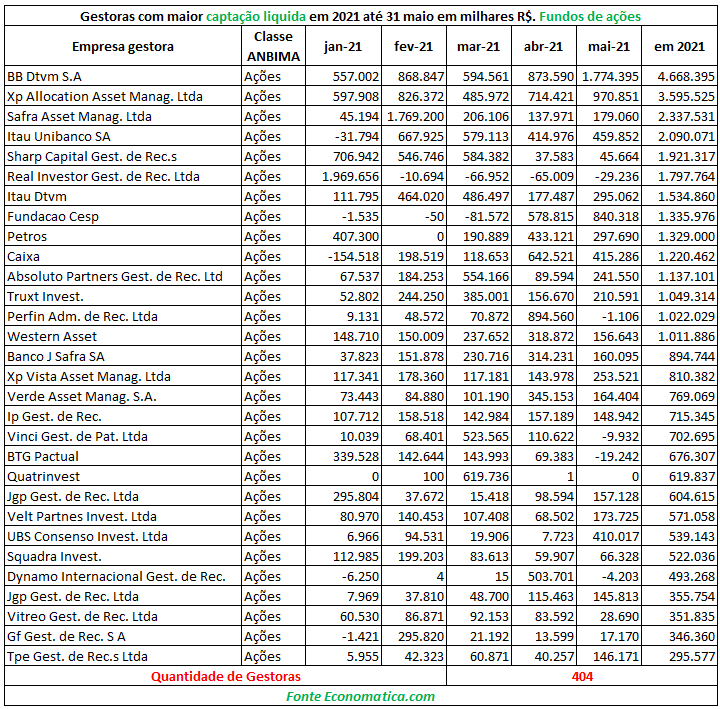This screenshot has height=709, width=720.
Task: Click the 404 gestoras count cell
Action: tap(582, 676)
